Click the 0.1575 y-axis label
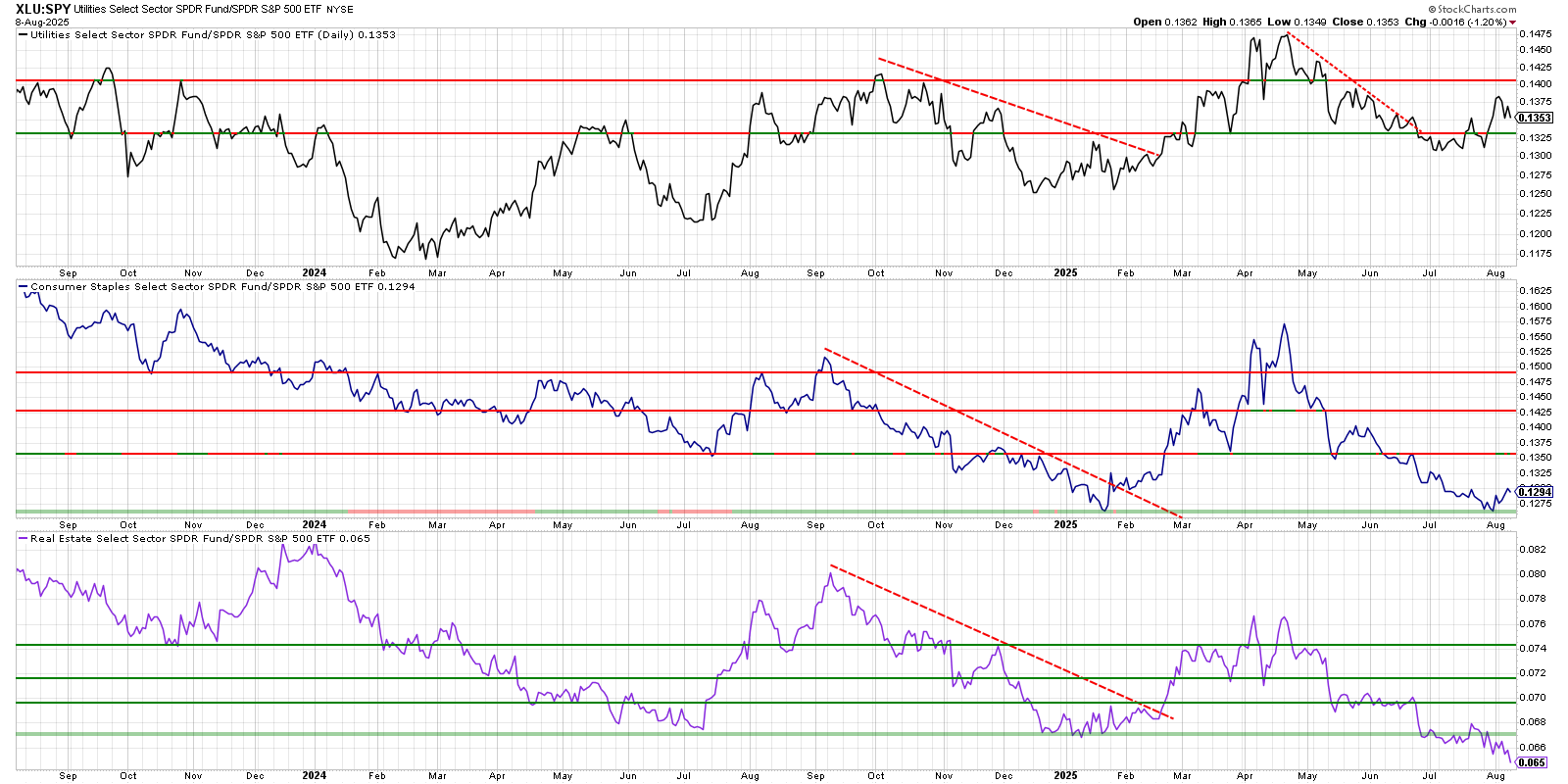The width and height of the screenshot is (1568, 784). [x=1535, y=320]
